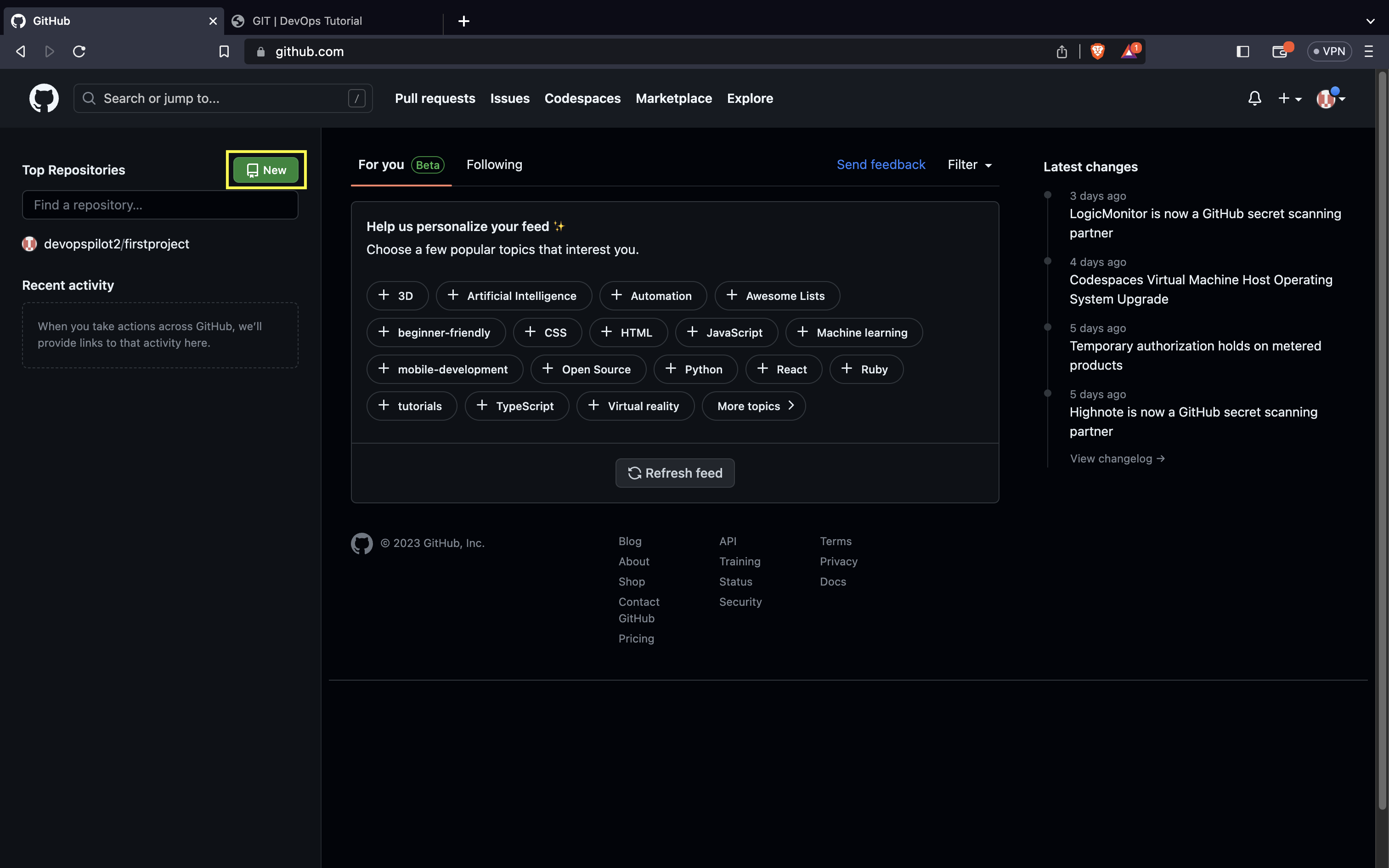
Task: Add the Automation topic
Action: click(x=653, y=296)
